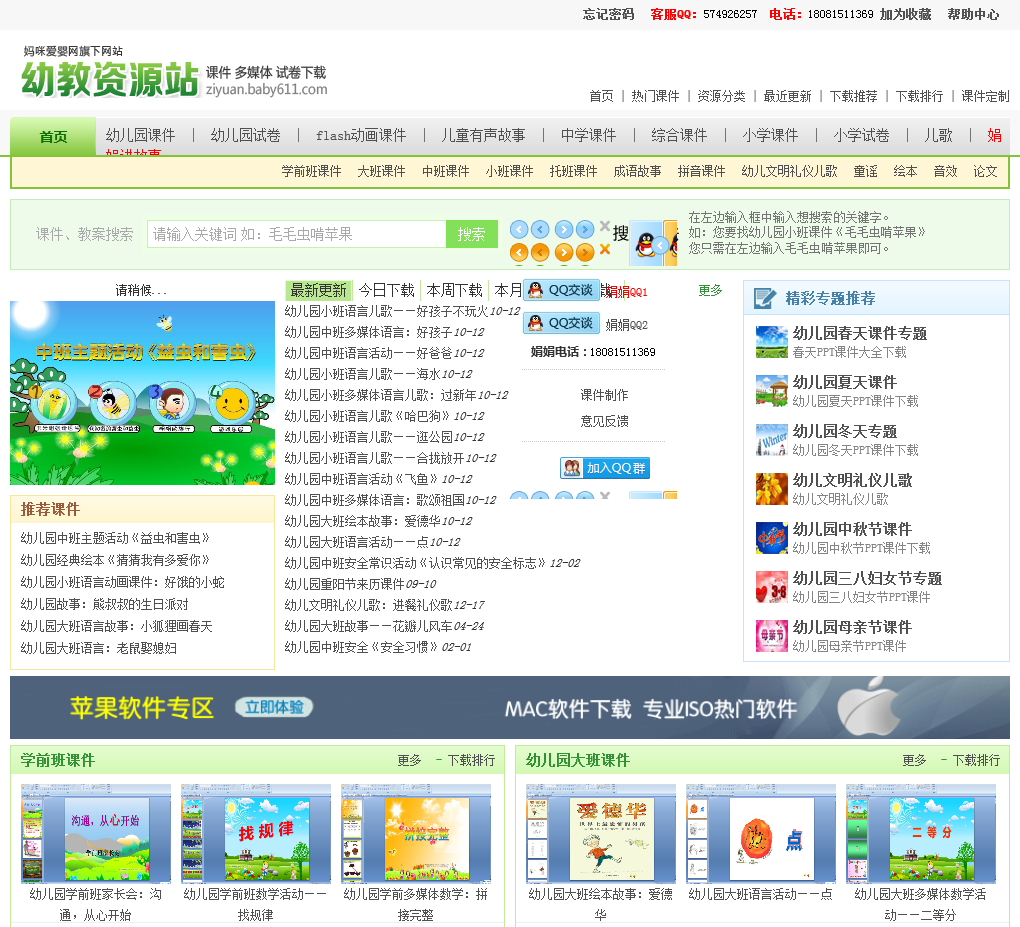Click the green 搜索 search button

472,234
